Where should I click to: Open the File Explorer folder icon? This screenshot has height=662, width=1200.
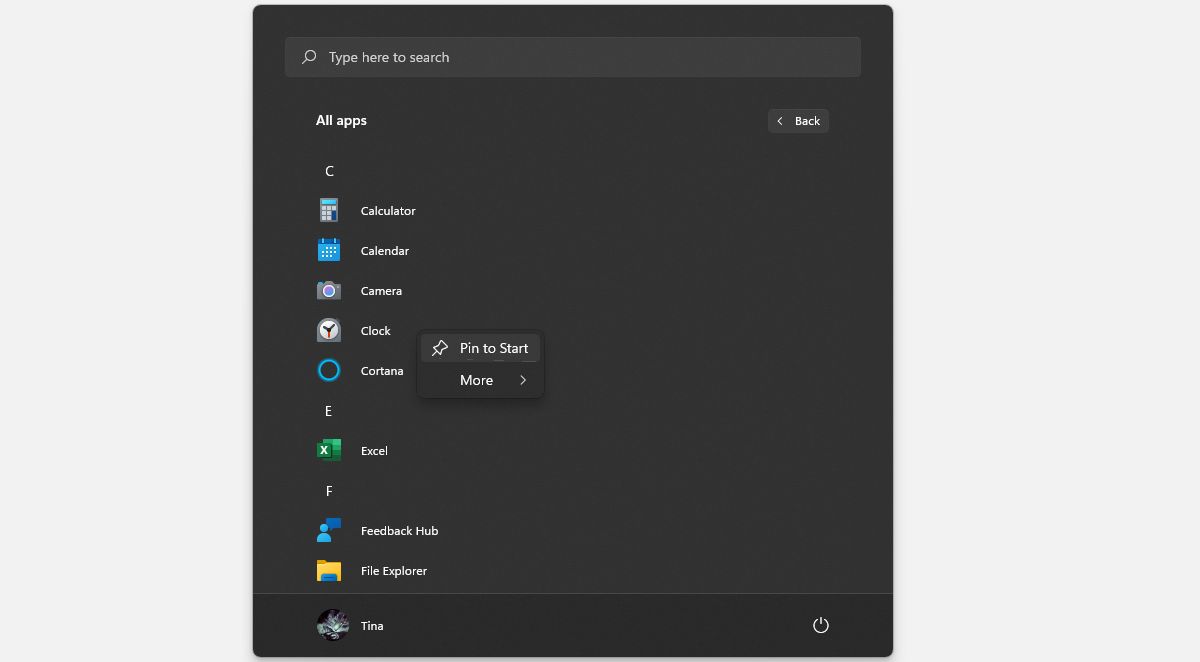coord(329,570)
